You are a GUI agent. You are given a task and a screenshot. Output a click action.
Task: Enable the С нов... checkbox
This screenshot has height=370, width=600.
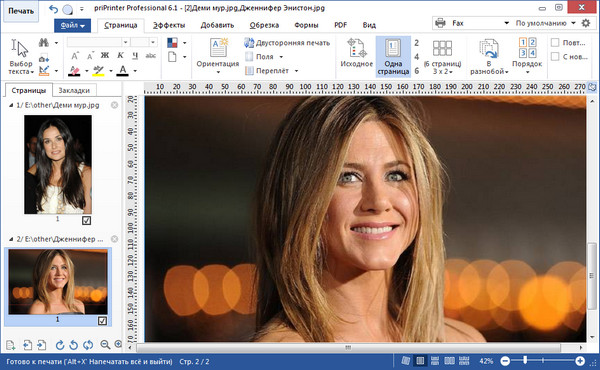(x=555, y=57)
